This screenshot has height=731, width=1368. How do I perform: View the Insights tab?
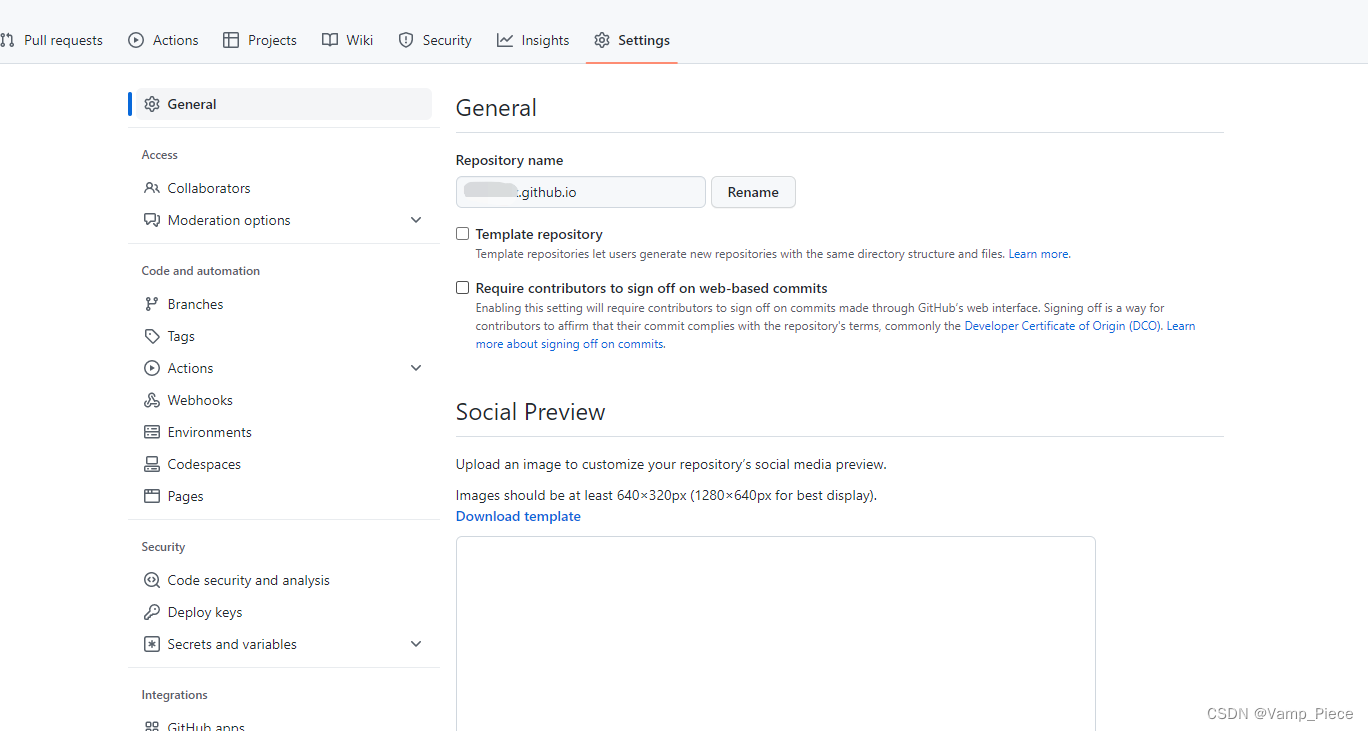click(533, 40)
